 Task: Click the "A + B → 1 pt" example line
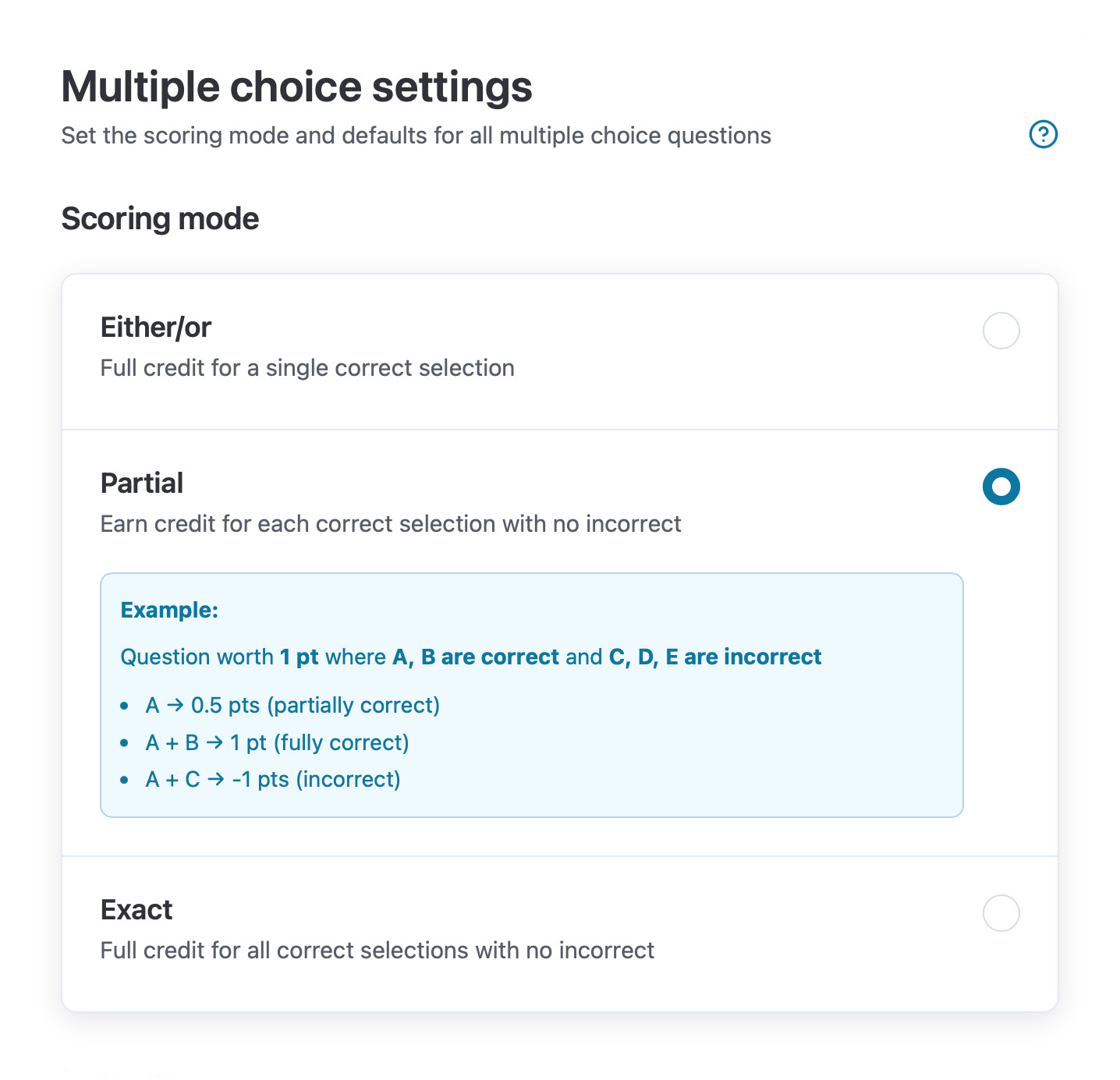click(277, 742)
